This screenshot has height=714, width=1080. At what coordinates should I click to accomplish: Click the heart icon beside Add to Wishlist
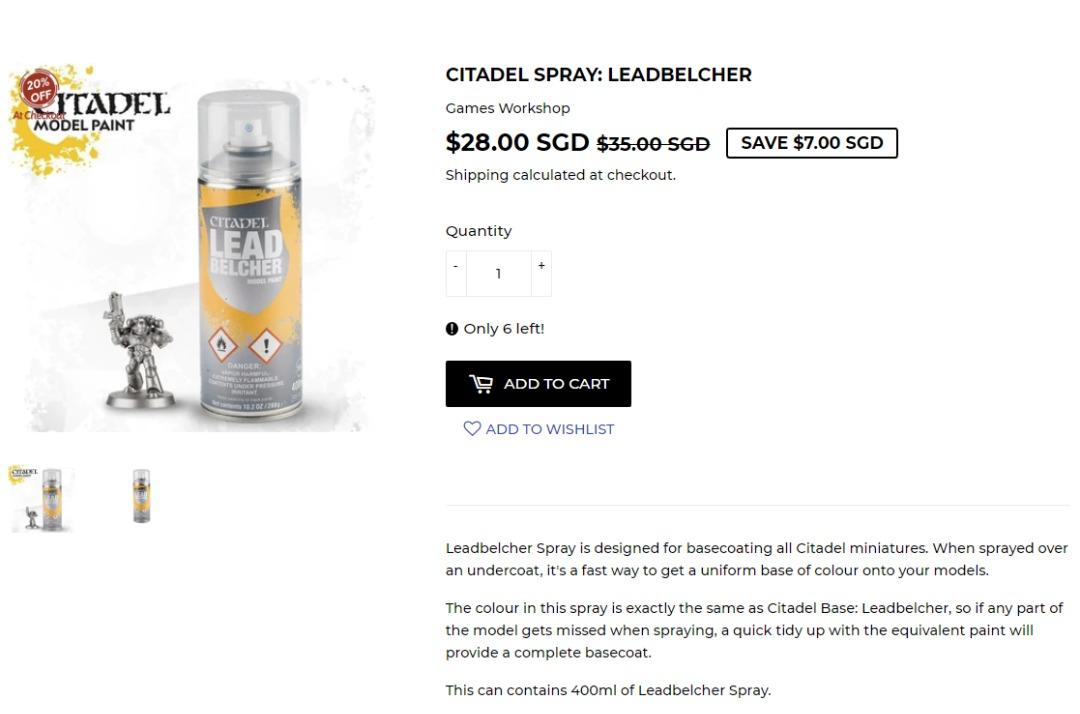472,428
